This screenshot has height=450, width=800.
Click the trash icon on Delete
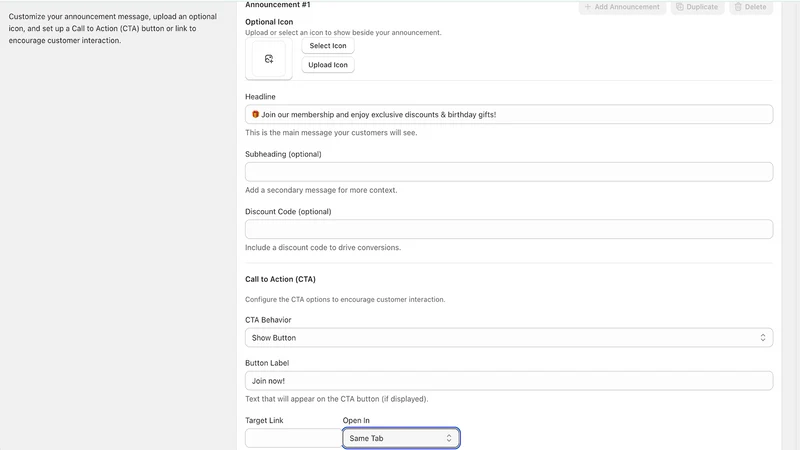(738, 7)
